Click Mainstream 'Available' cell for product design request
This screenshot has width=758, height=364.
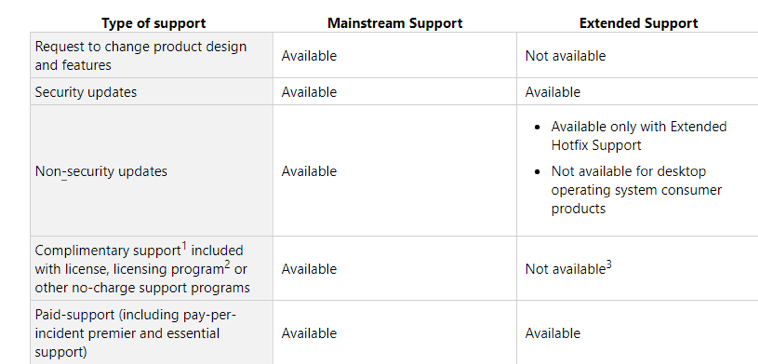click(309, 56)
